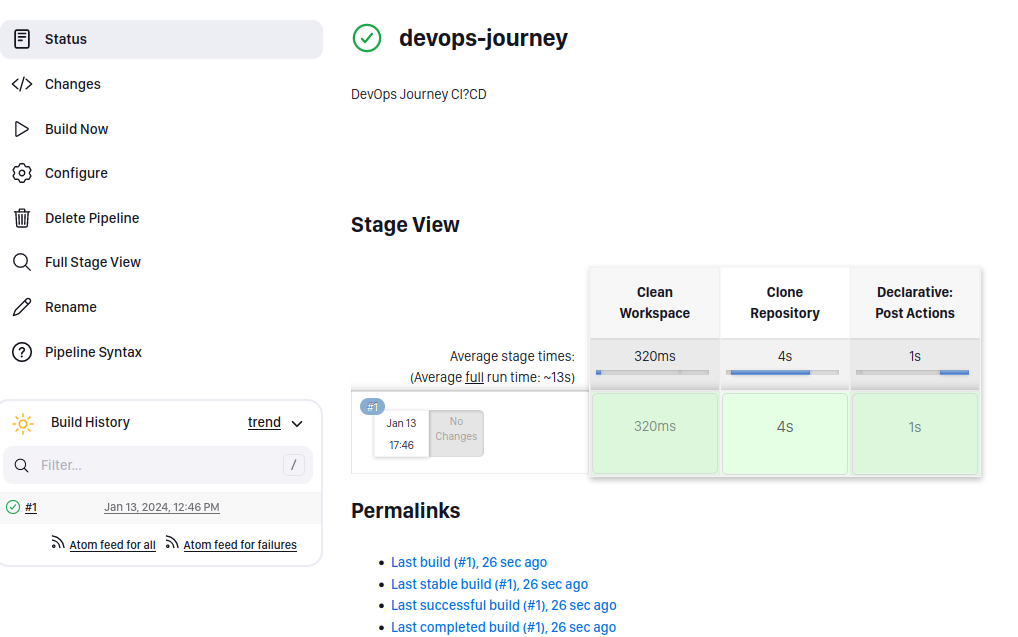Screen dimensions: 1018x637
Task: Click the #1 build badge in Stage View
Action: point(373,406)
